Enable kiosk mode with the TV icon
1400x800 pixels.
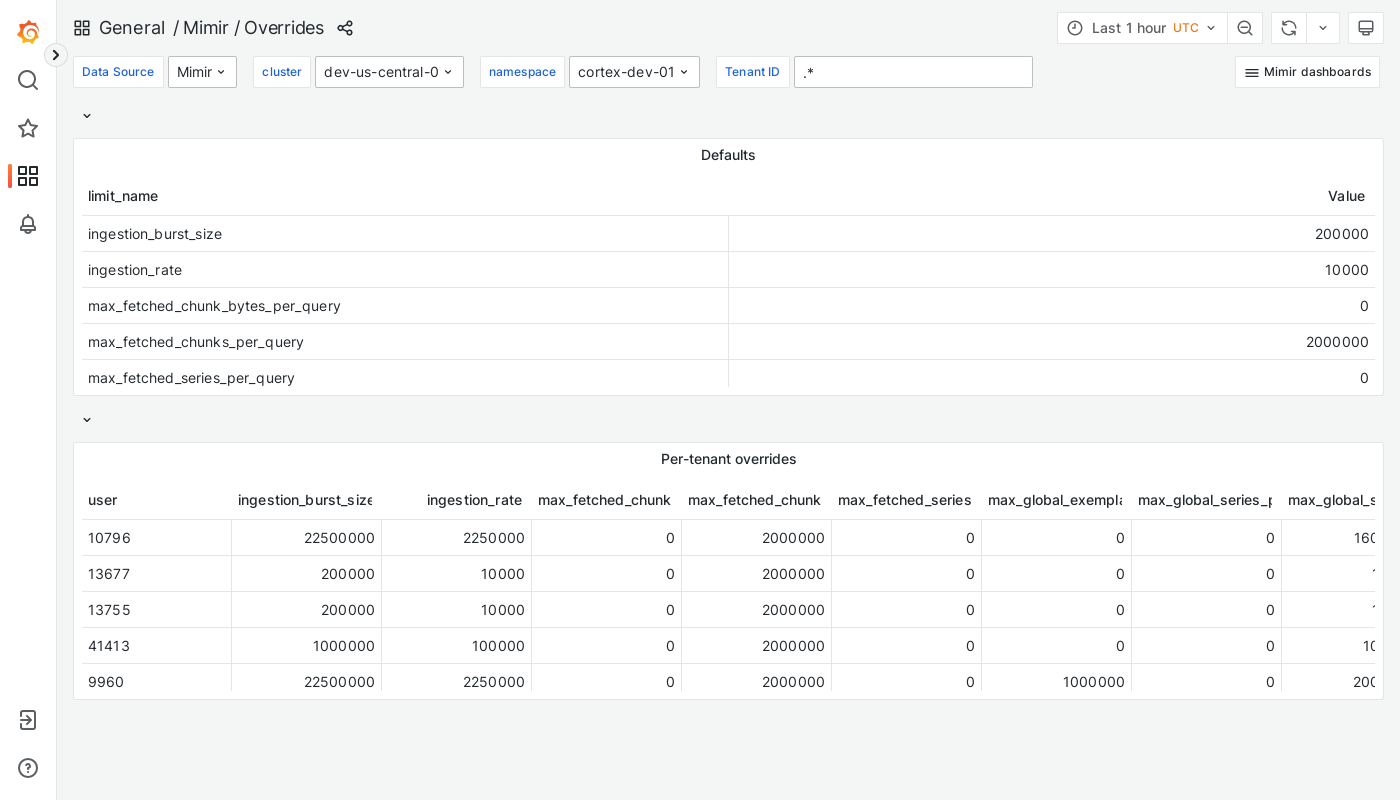coord(1365,28)
